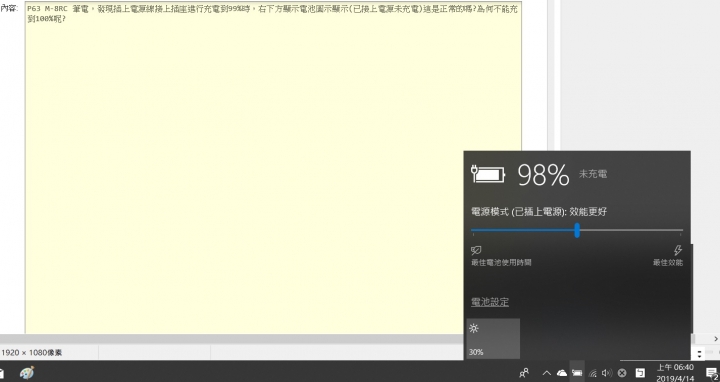The height and width of the screenshot is (382, 720).
Task: Click the clock showing 06:40
Action: (x=675, y=367)
